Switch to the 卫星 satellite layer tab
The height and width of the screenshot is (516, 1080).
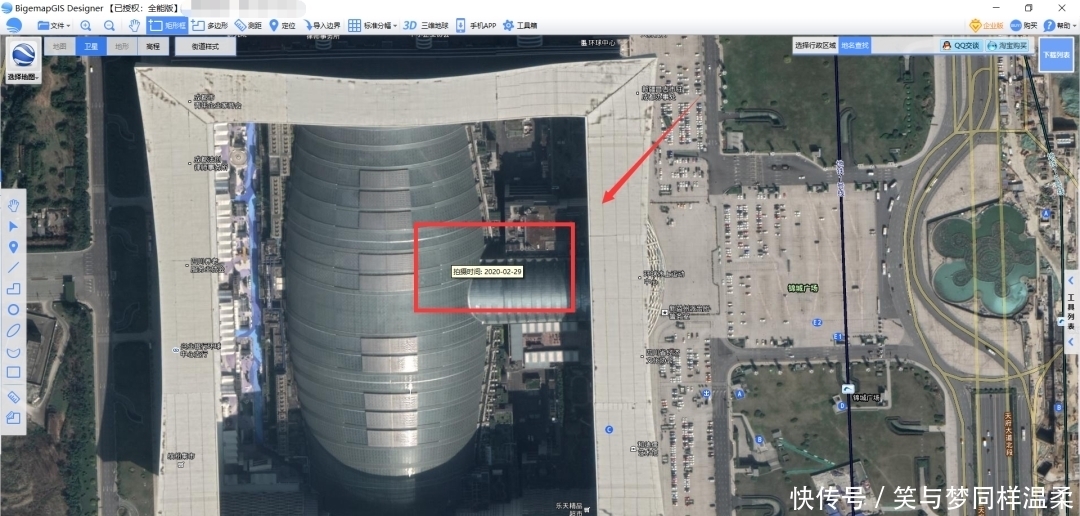click(91, 46)
